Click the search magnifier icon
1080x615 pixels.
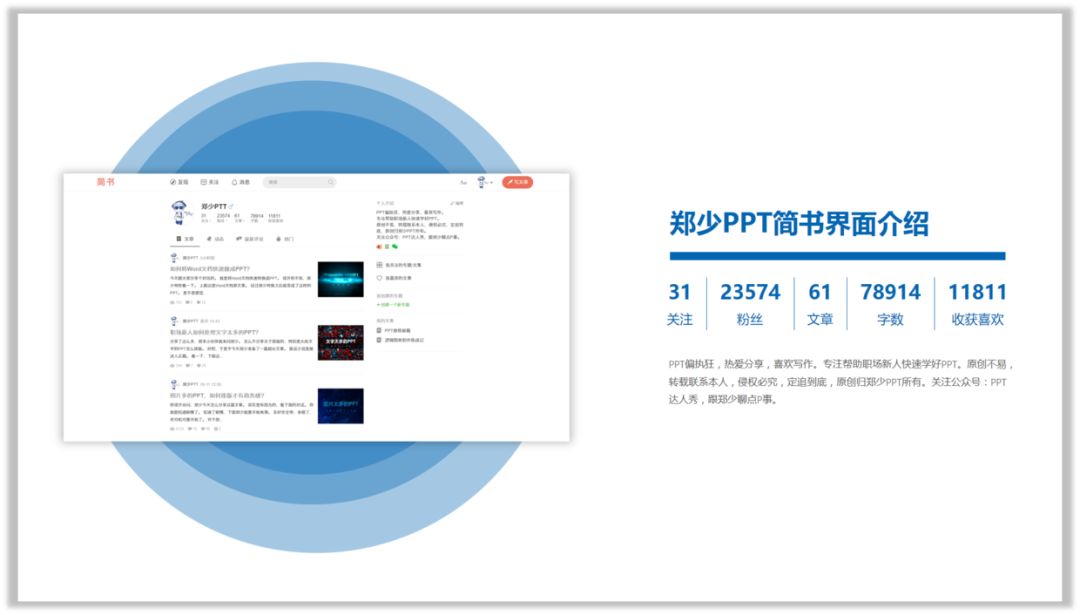click(331, 182)
